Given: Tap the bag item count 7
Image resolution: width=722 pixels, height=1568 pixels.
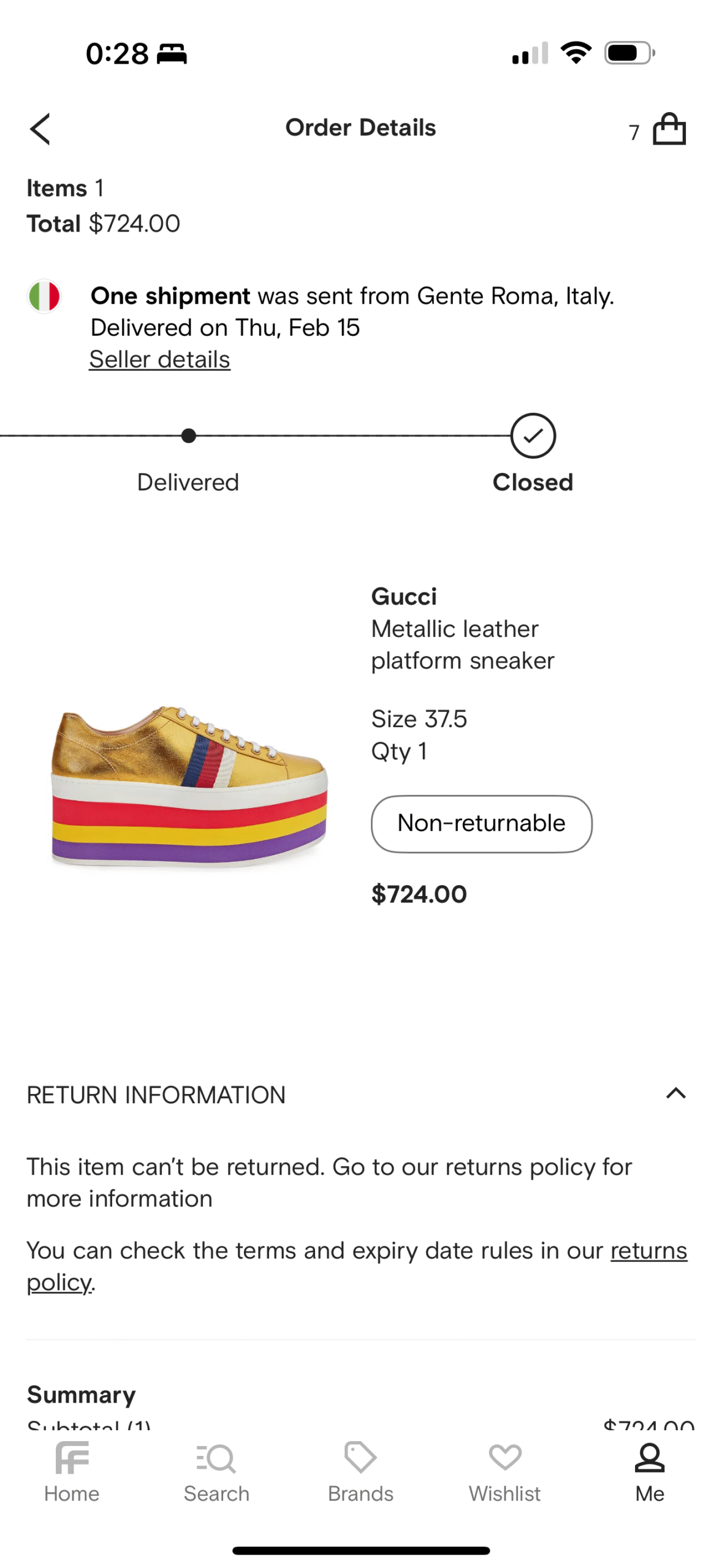Looking at the screenshot, I should click(x=634, y=132).
